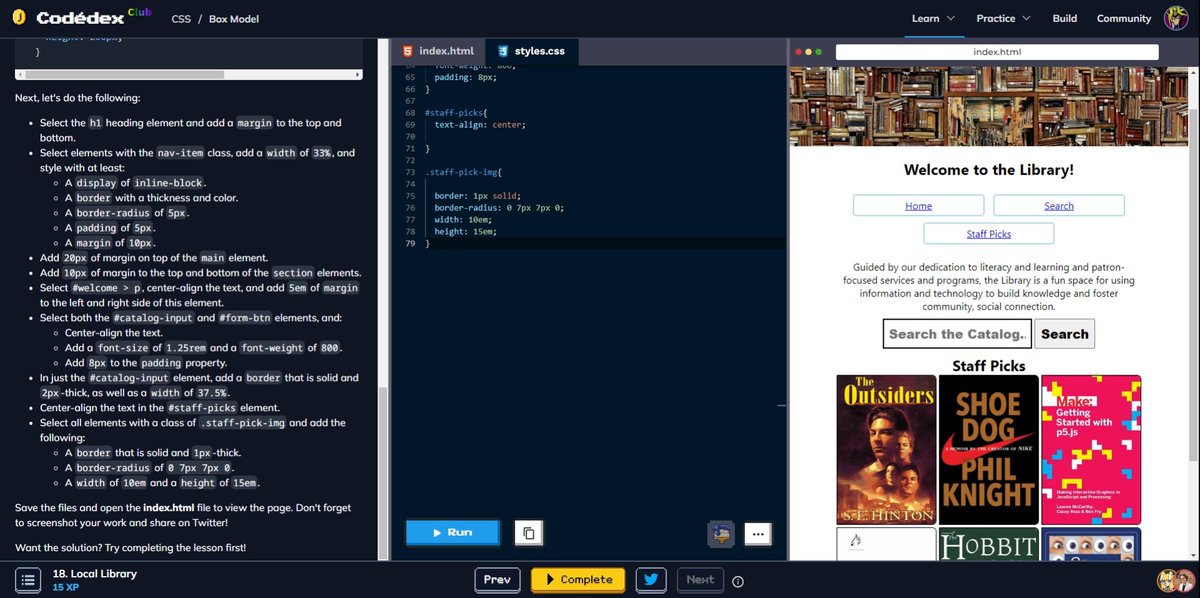Expand the Learn dropdown menu
The image size is (1200, 598).
[x=933, y=18]
